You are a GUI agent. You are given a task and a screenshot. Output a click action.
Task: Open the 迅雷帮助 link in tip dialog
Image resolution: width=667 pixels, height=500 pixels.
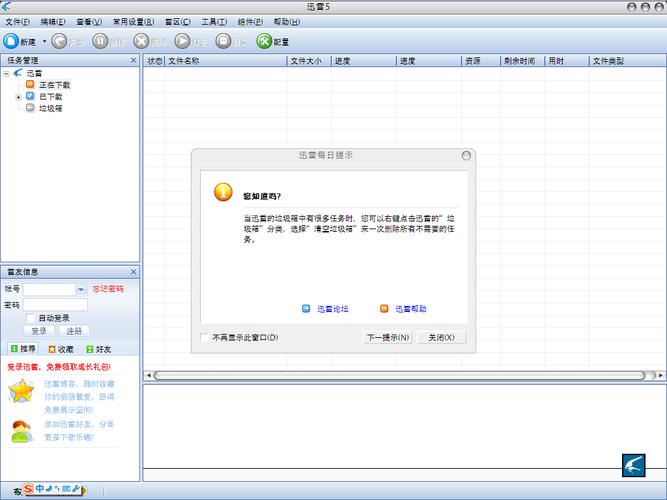tap(410, 309)
